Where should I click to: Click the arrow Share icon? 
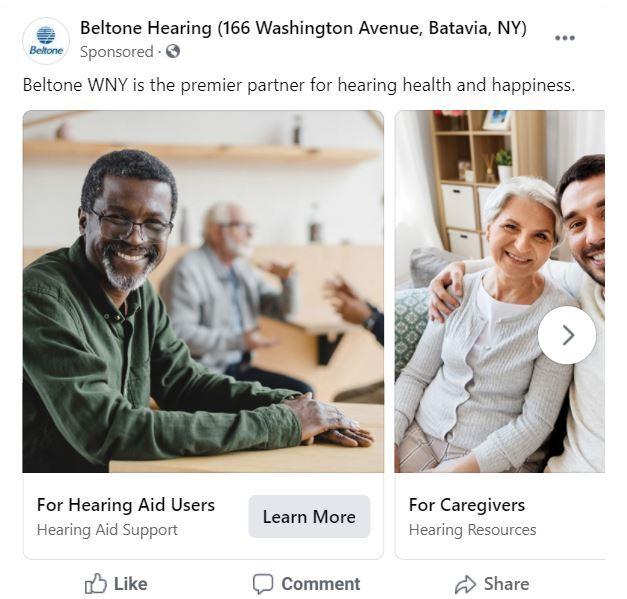click(465, 584)
